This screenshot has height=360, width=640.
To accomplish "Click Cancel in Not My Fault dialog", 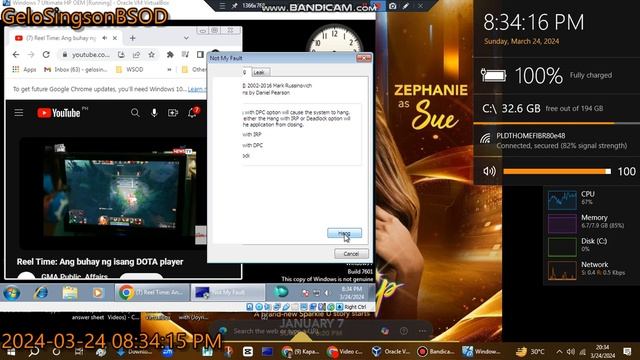I will point(351,253).
